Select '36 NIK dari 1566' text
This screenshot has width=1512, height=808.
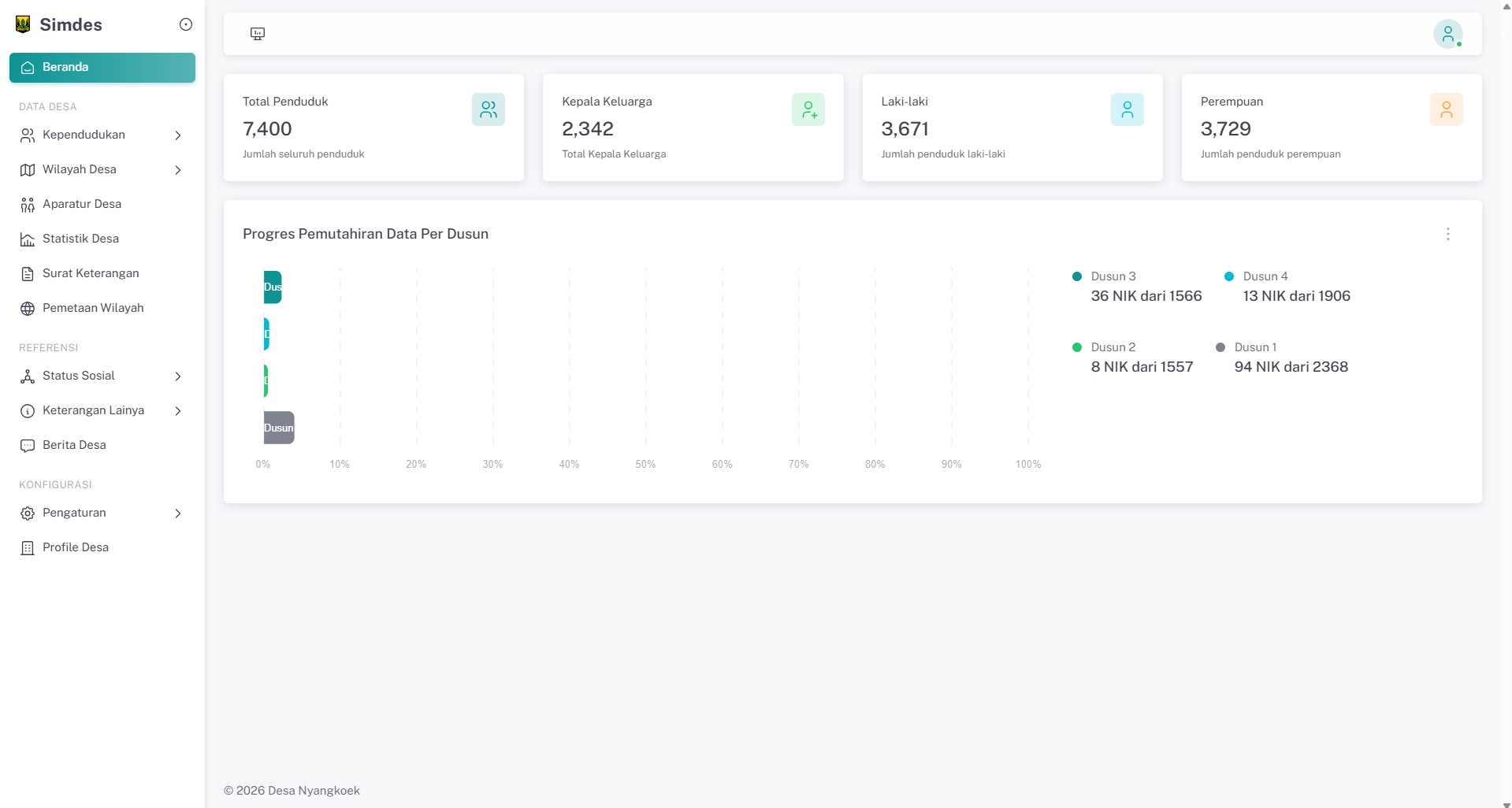[x=1146, y=296]
